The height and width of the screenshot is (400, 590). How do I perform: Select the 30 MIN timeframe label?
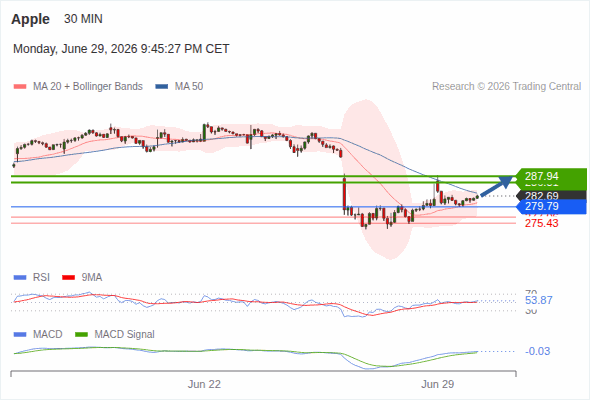point(83,19)
